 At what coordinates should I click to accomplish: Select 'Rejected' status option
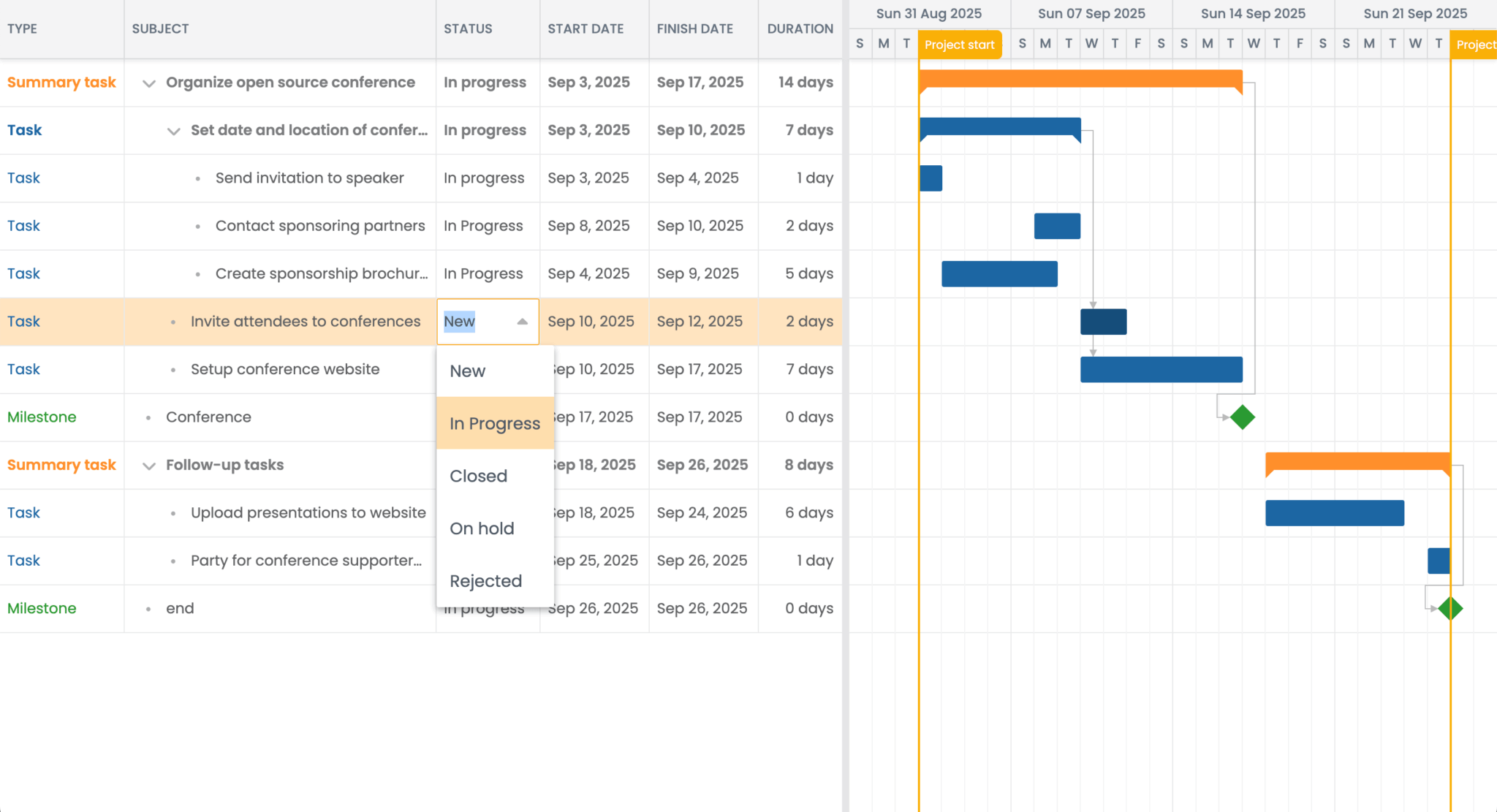click(486, 582)
